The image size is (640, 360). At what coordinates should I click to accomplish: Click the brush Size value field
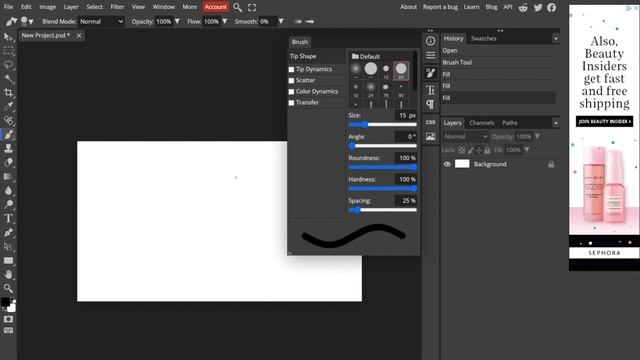click(406, 116)
